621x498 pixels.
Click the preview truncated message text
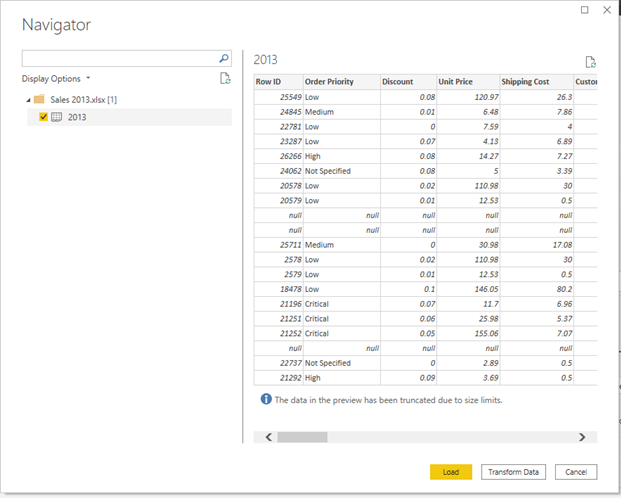point(389,400)
